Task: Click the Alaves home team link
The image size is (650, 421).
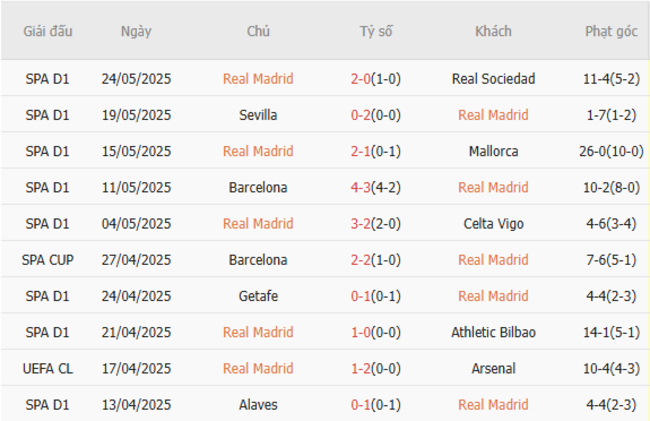Action: (x=258, y=404)
